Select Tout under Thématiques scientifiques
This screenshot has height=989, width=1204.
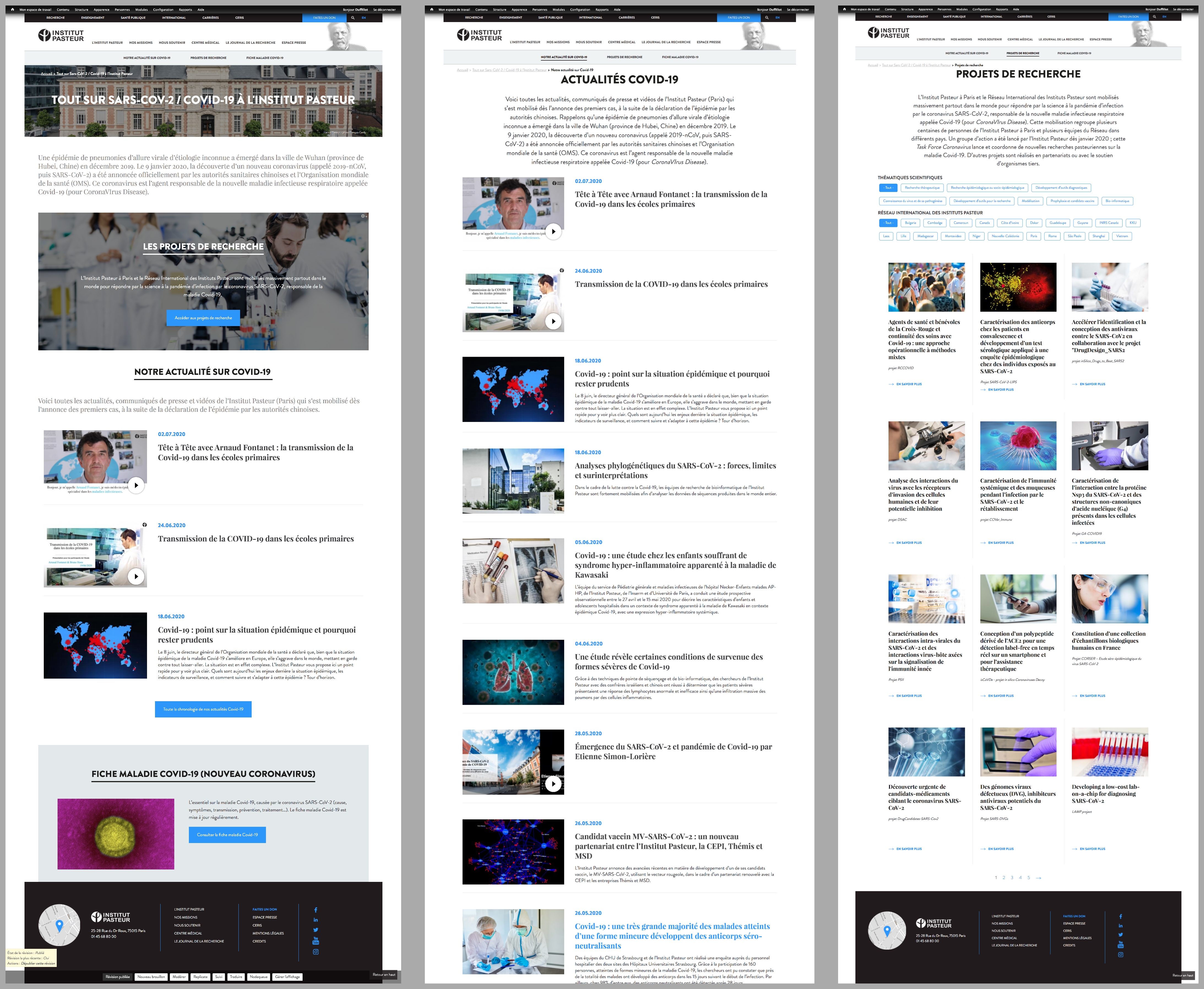[x=888, y=188]
